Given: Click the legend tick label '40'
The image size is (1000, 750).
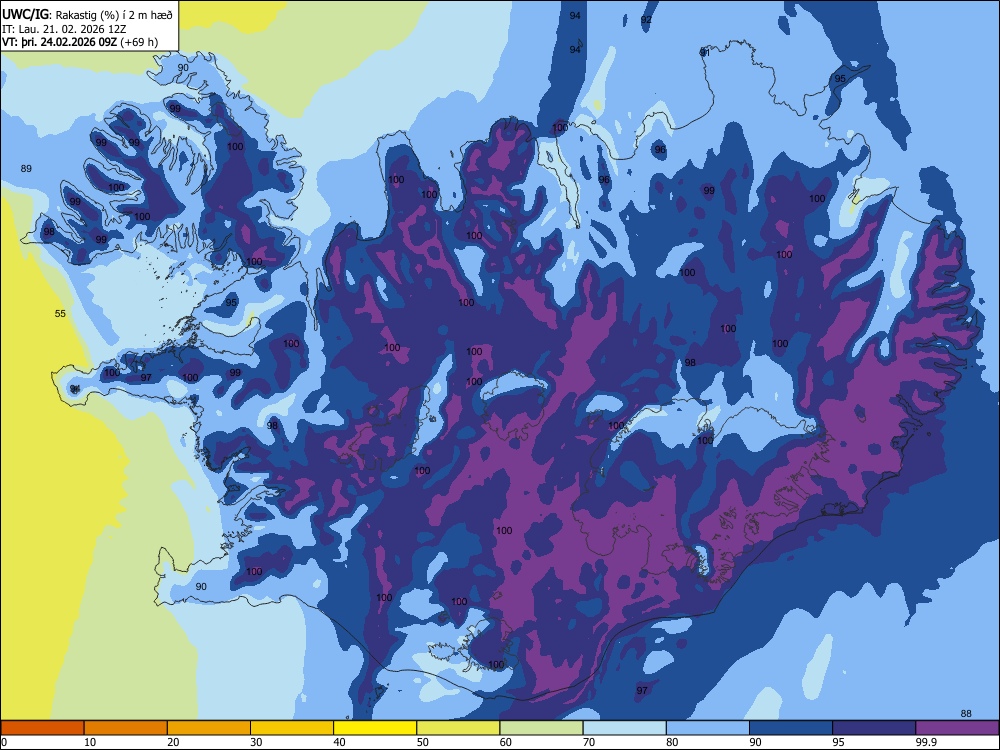Looking at the screenshot, I should coord(339,742).
